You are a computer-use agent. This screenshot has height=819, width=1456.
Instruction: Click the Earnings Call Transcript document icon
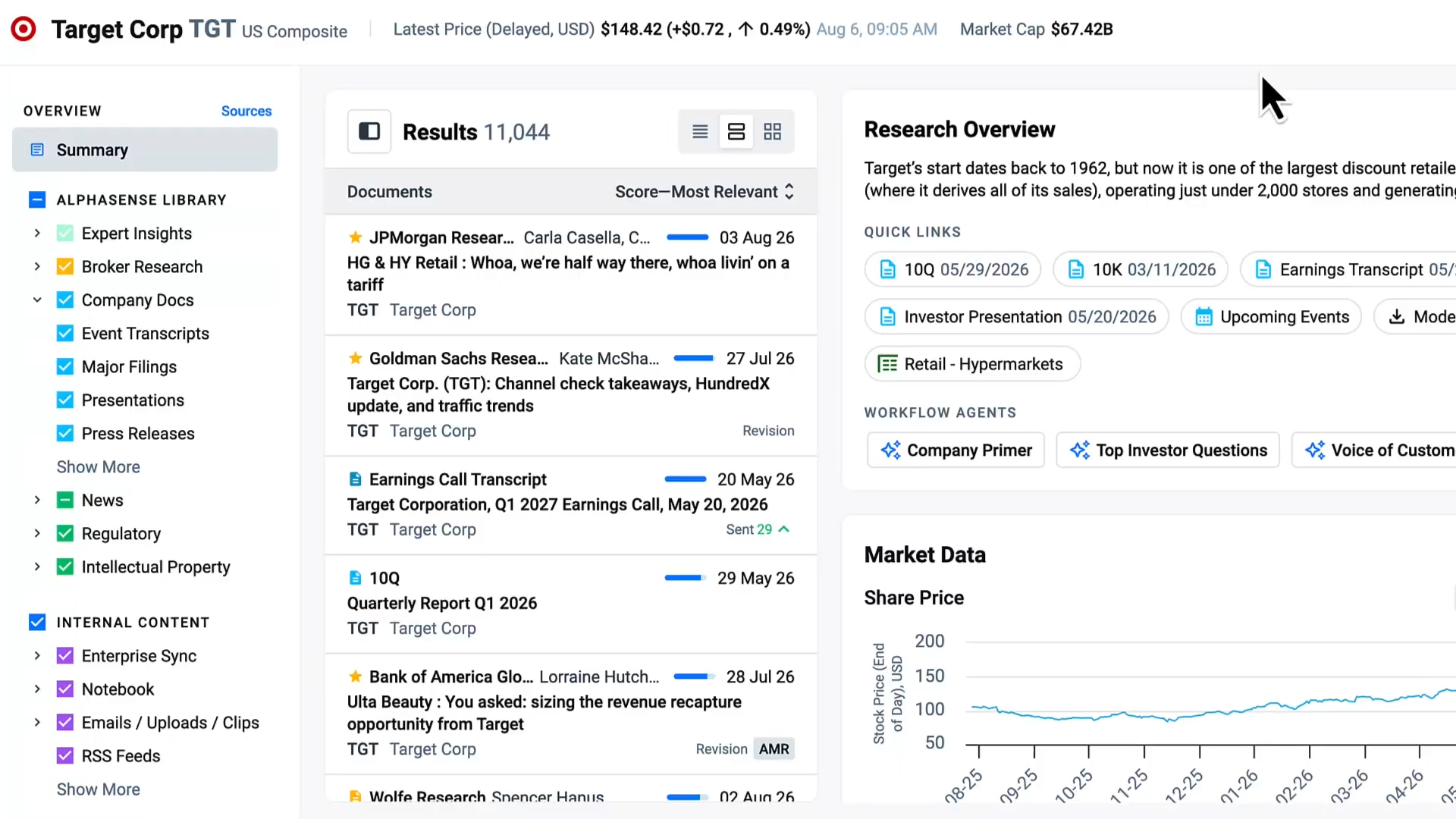tap(355, 479)
